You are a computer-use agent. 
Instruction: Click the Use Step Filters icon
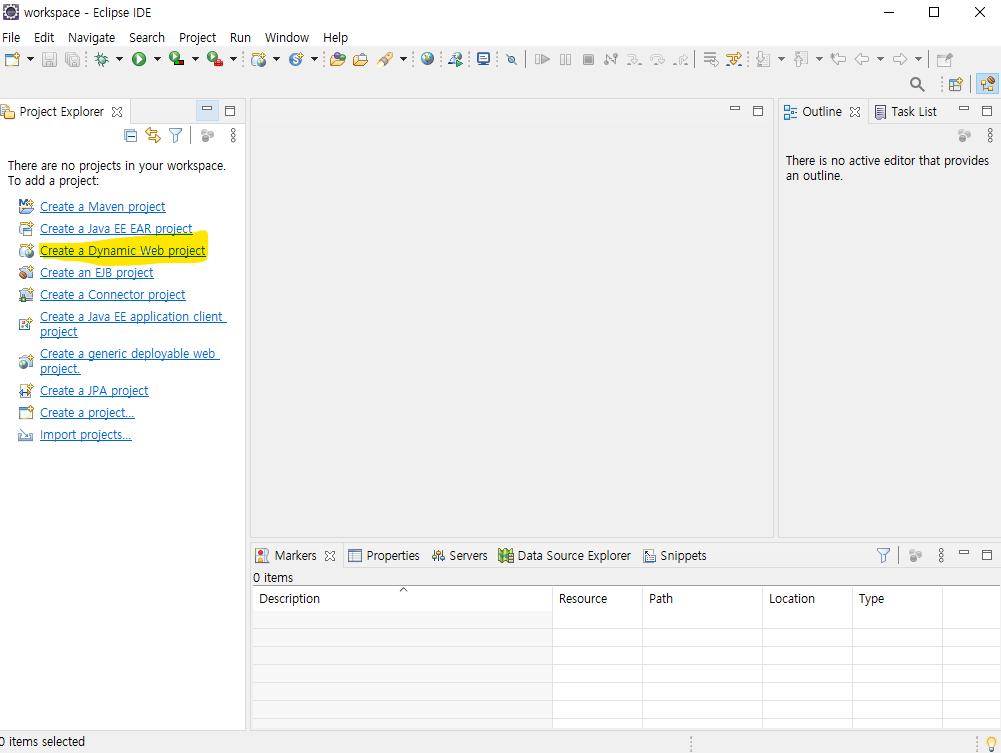click(734, 59)
